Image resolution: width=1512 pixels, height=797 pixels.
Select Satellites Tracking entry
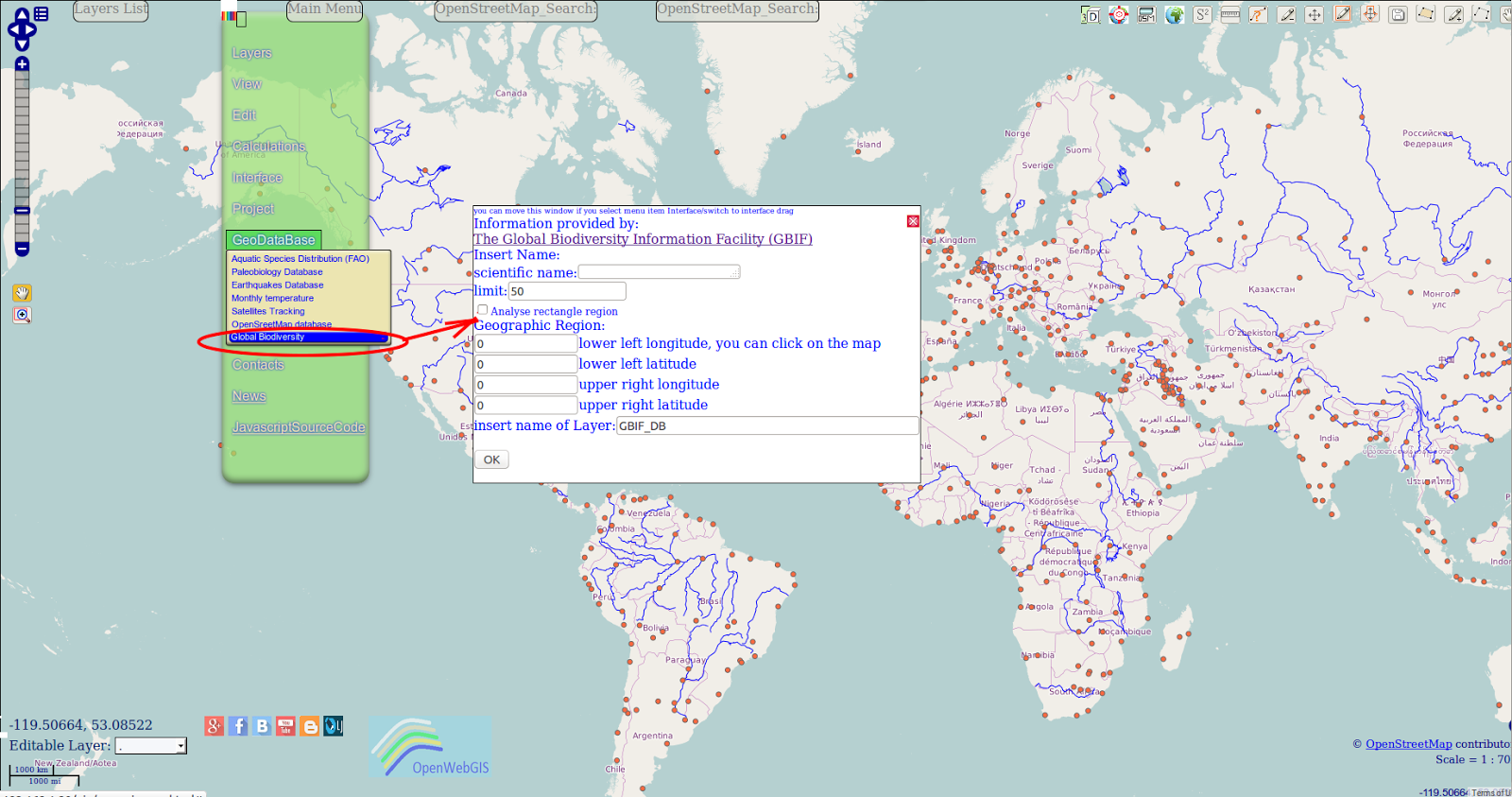(268, 311)
